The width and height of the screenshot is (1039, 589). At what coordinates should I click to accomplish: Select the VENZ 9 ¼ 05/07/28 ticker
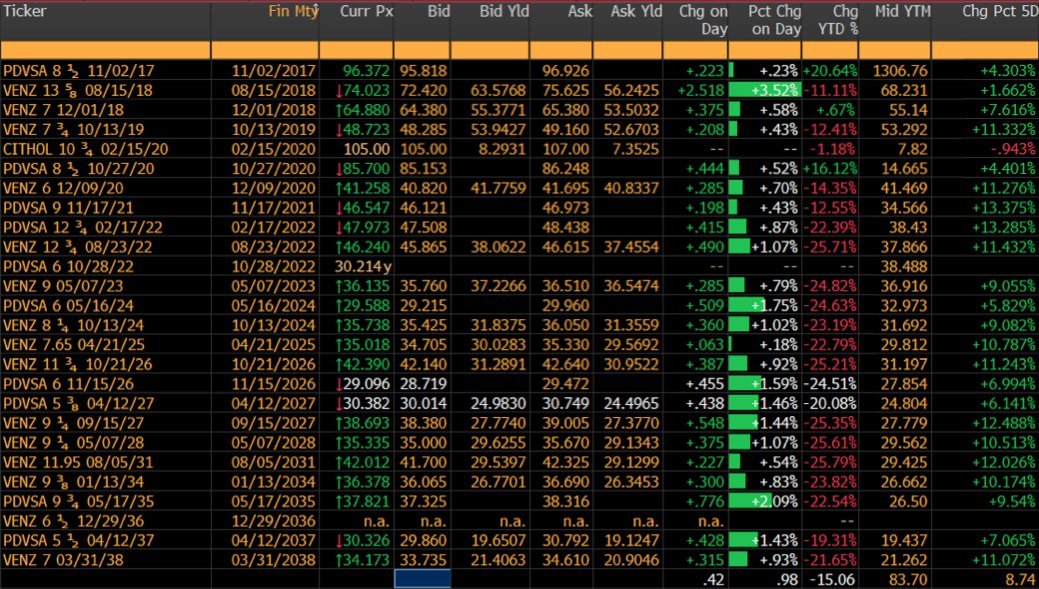(x=74, y=443)
